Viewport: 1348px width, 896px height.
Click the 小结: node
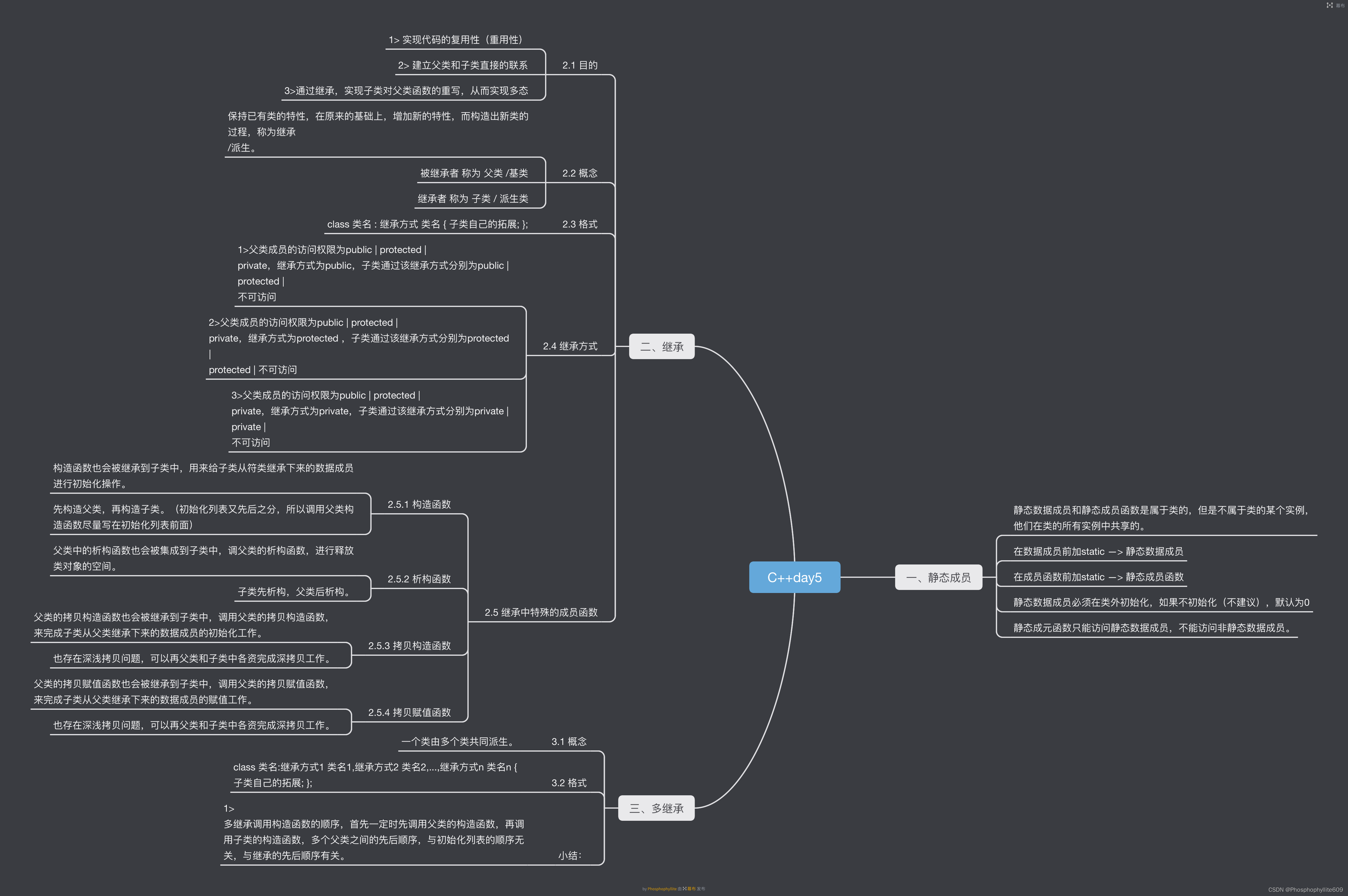pyautogui.click(x=570, y=855)
